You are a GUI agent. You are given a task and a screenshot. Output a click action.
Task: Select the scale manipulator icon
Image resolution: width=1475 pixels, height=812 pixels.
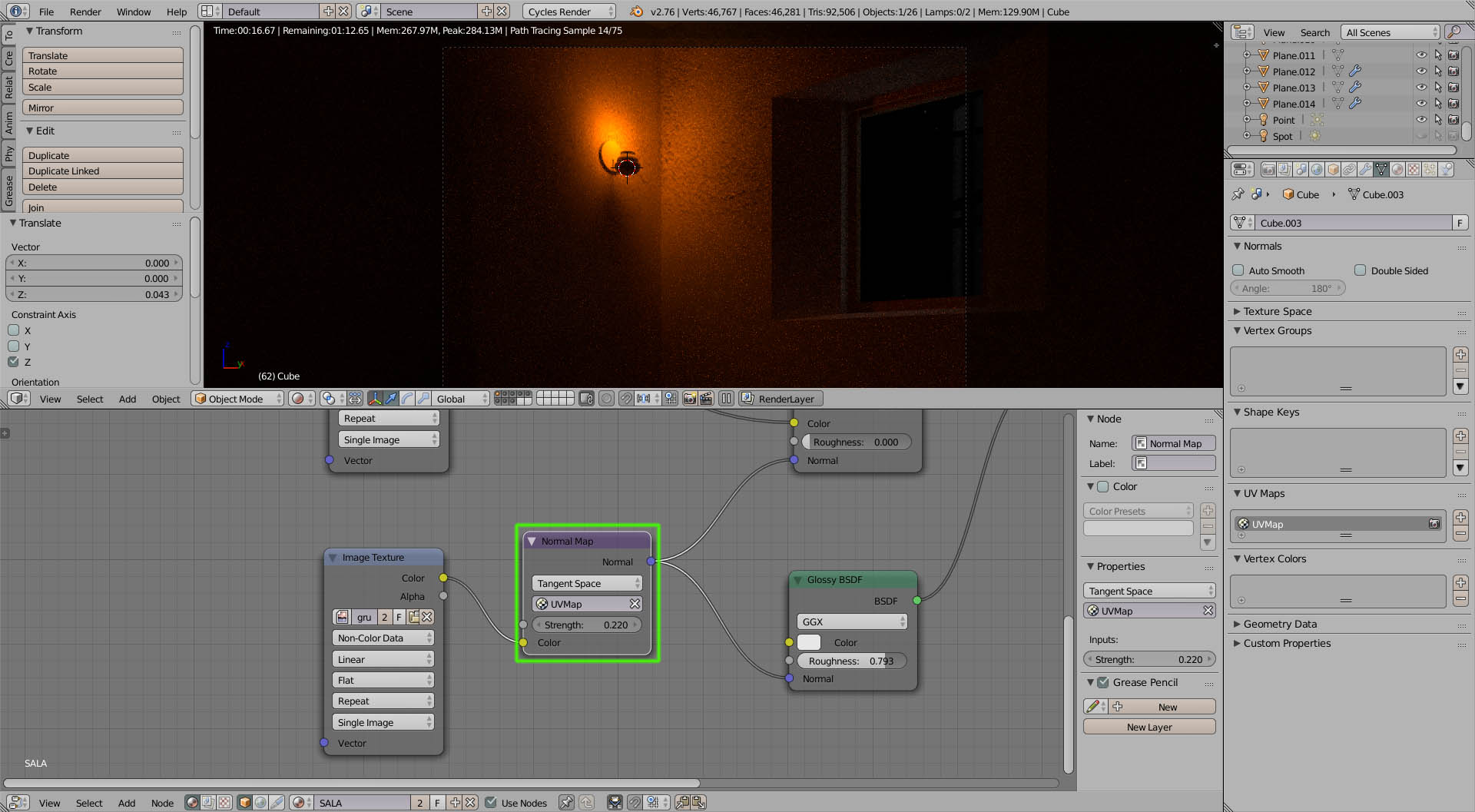423,399
